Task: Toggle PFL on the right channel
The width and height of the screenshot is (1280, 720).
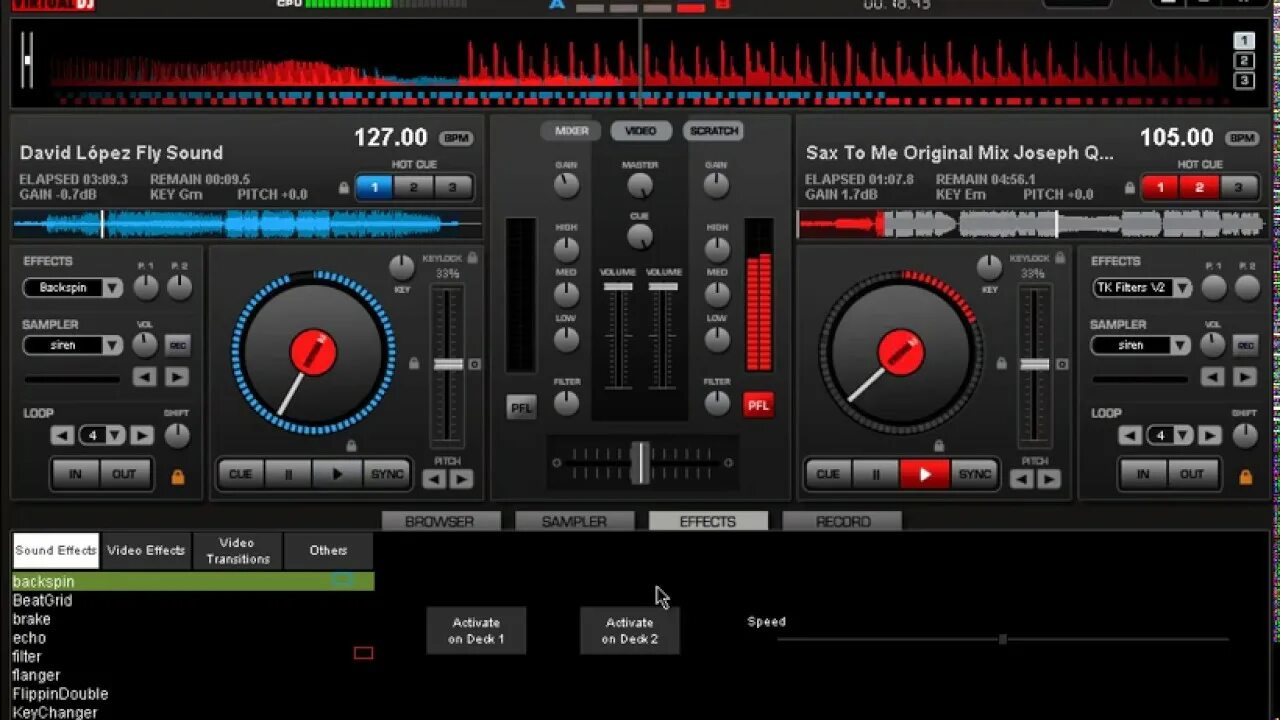Action: (x=758, y=405)
